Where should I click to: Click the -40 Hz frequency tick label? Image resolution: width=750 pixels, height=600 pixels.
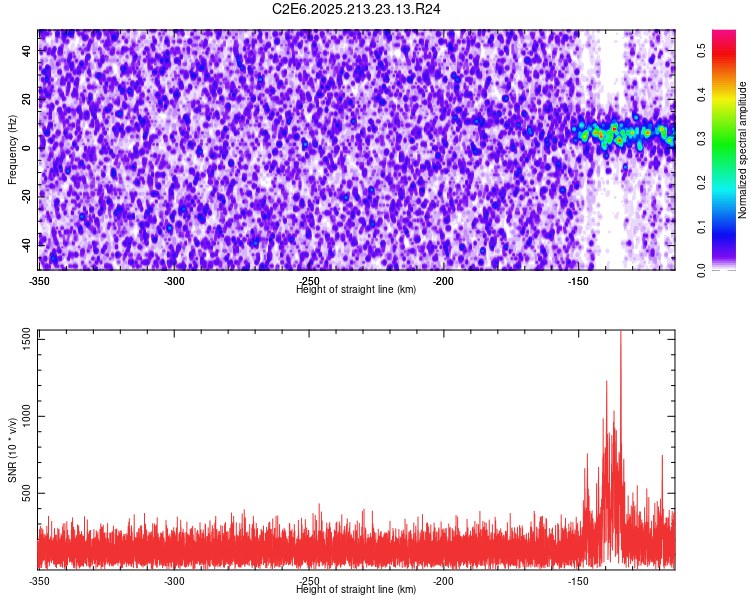tap(27, 245)
